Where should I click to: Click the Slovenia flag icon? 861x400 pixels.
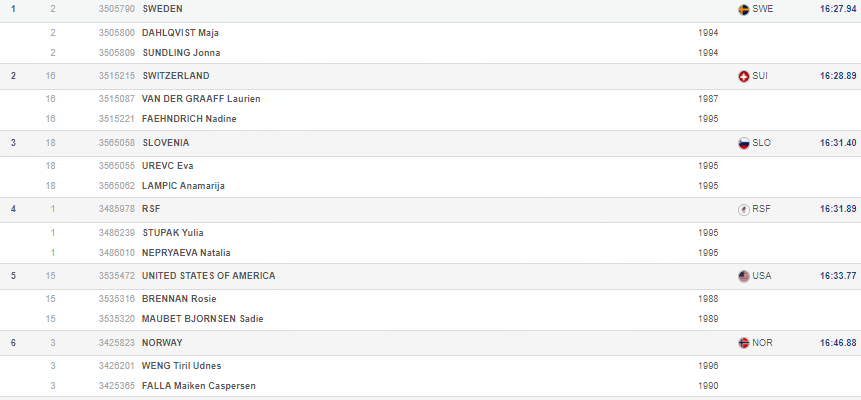pyautogui.click(x=743, y=143)
